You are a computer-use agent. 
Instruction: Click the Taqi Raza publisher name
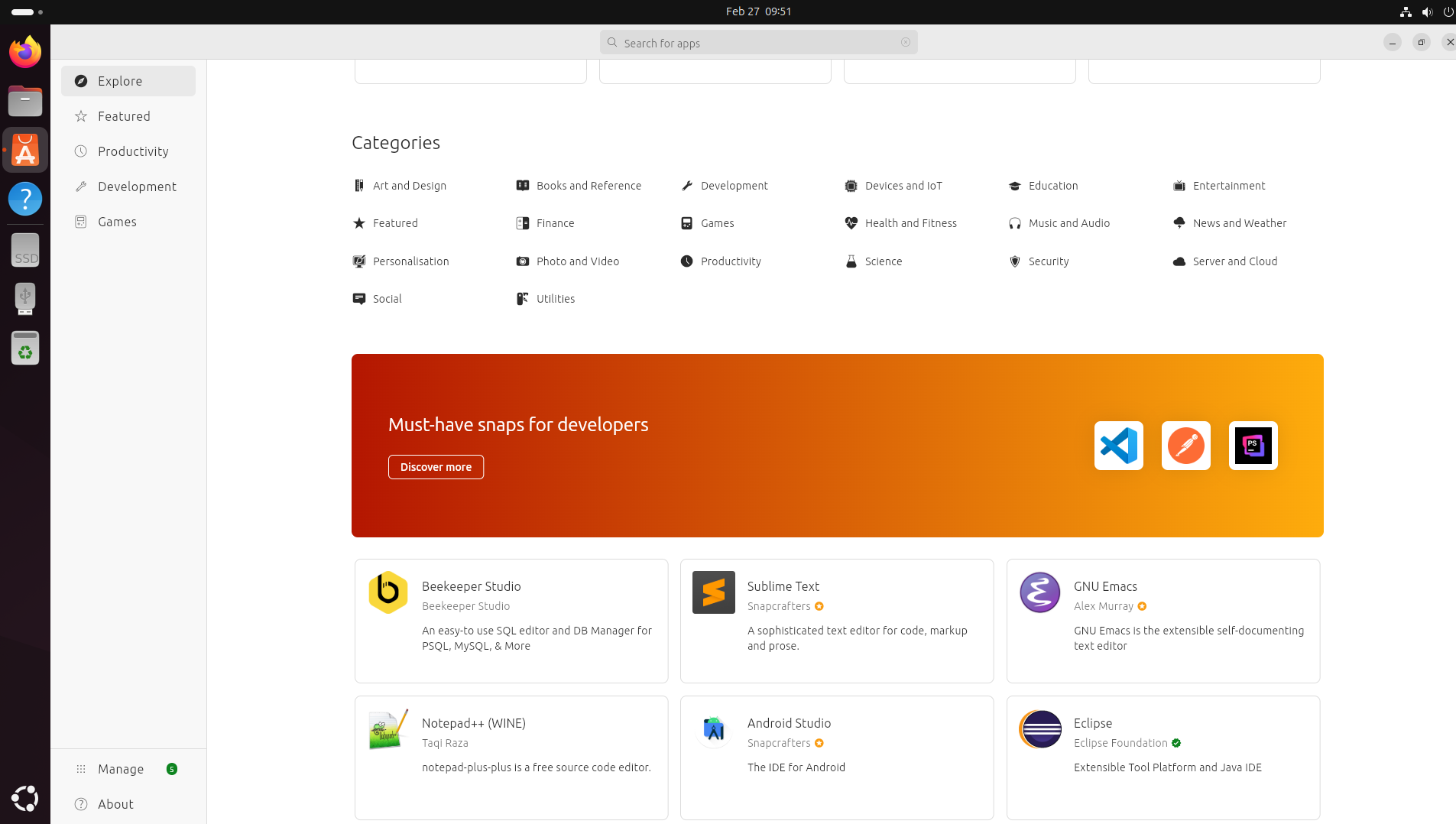tap(445, 743)
